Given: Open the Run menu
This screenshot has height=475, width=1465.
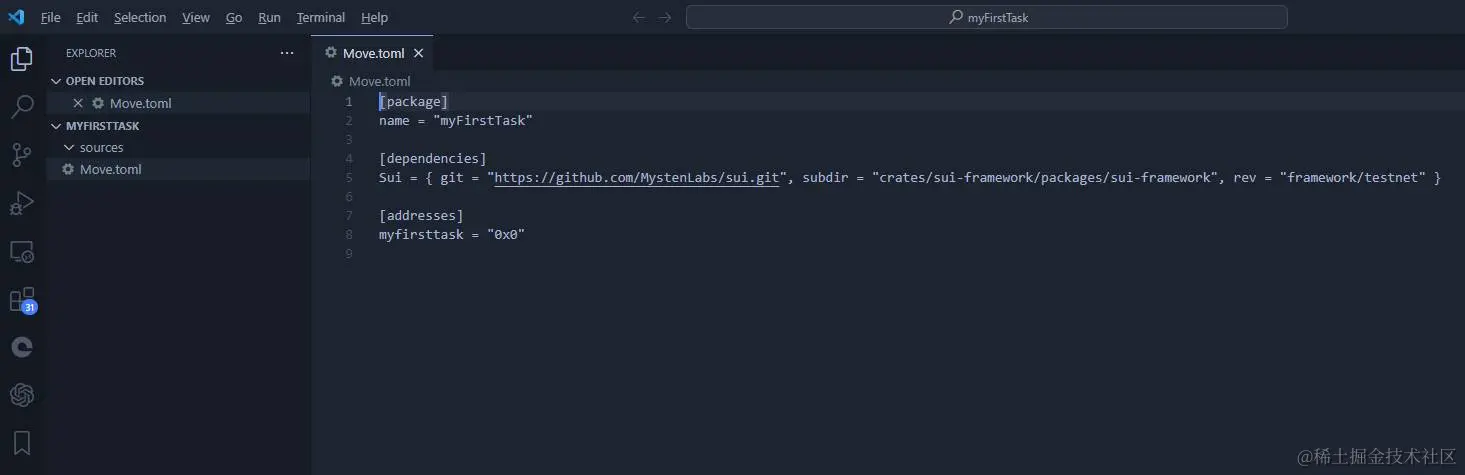Looking at the screenshot, I should pyautogui.click(x=269, y=17).
